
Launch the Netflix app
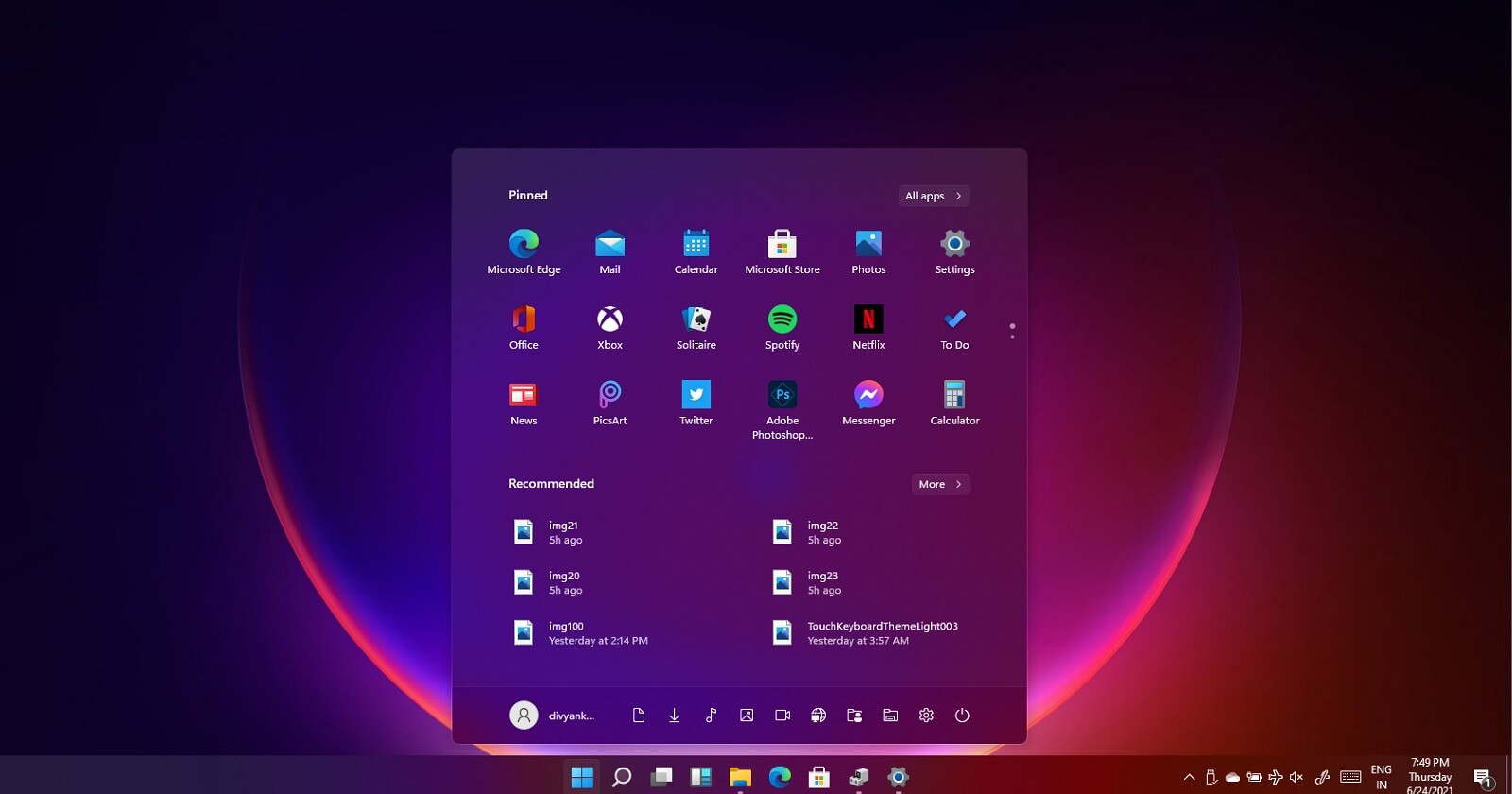point(868,320)
